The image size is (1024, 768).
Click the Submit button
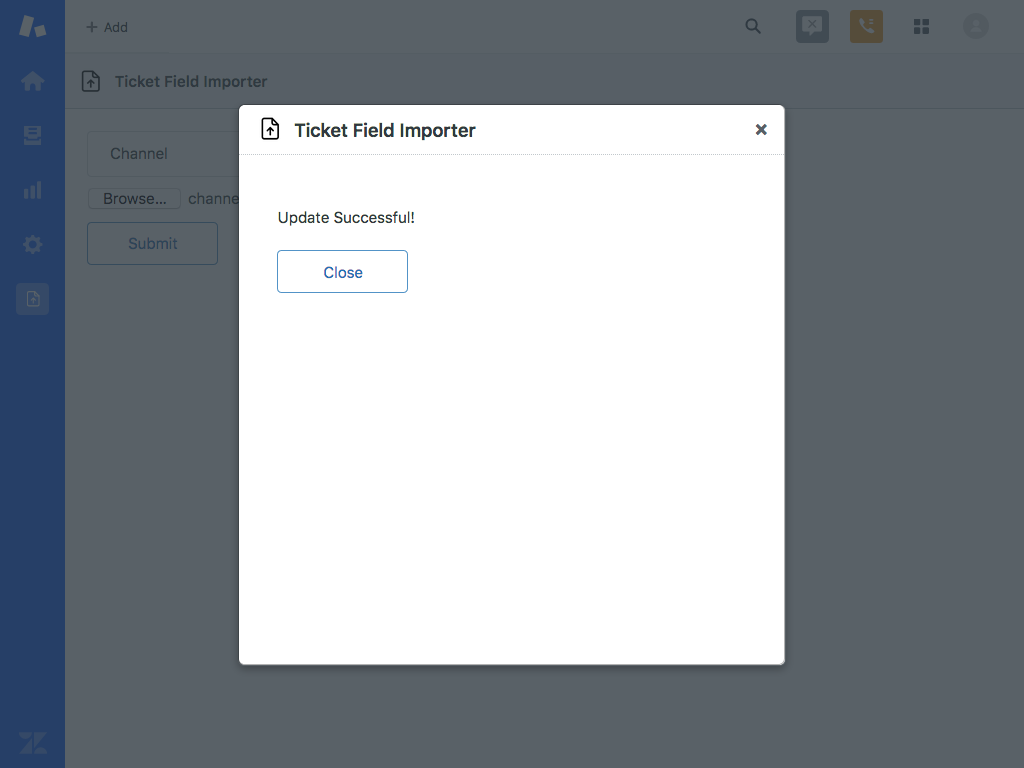(x=152, y=243)
